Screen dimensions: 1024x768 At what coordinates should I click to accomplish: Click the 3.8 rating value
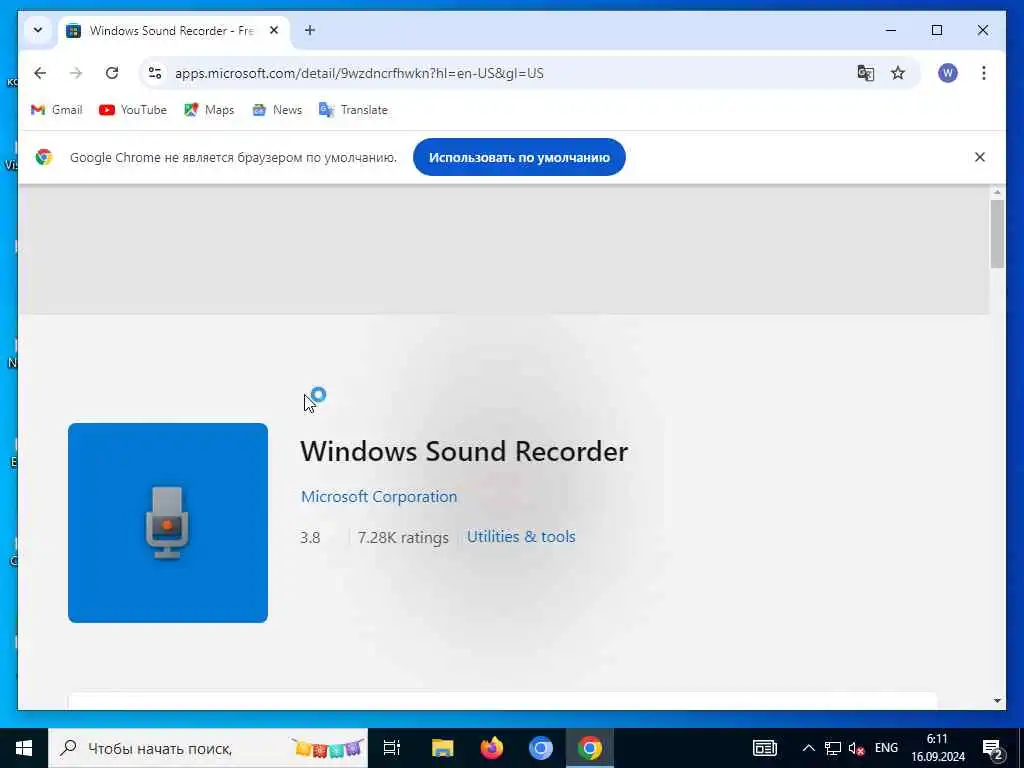(310, 537)
